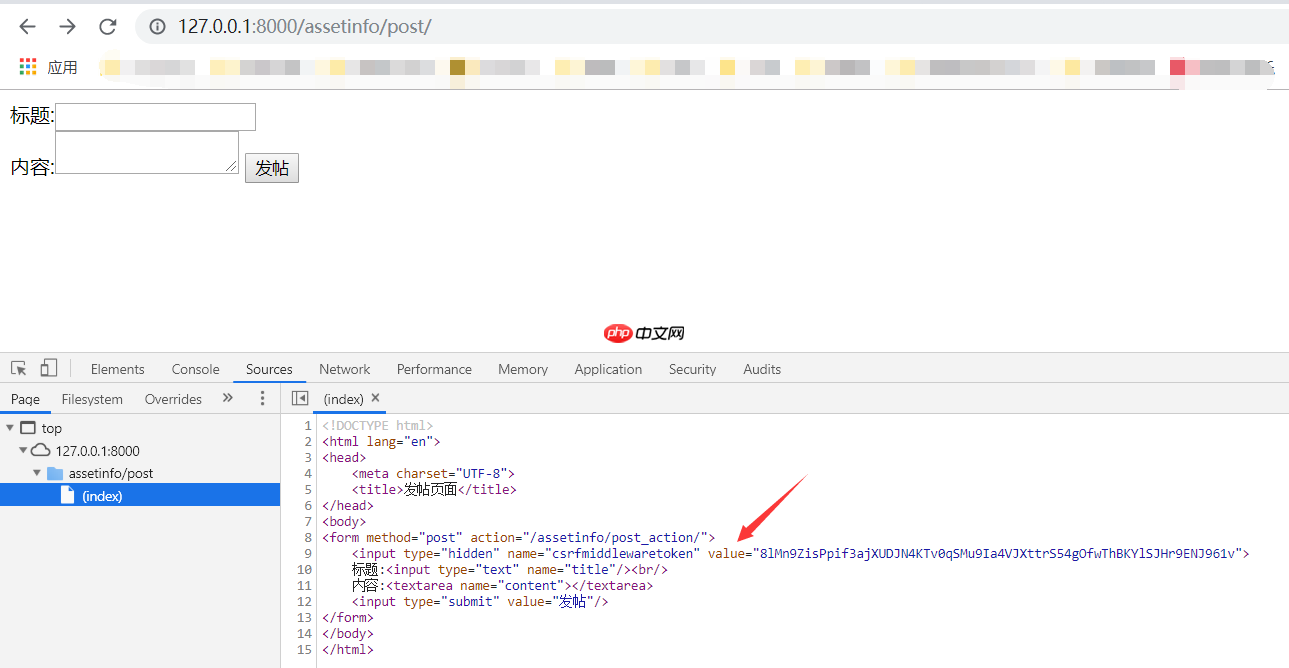The width and height of the screenshot is (1289, 668).
Task: Collapse the assetinfo/post folder
Action: click(37, 473)
